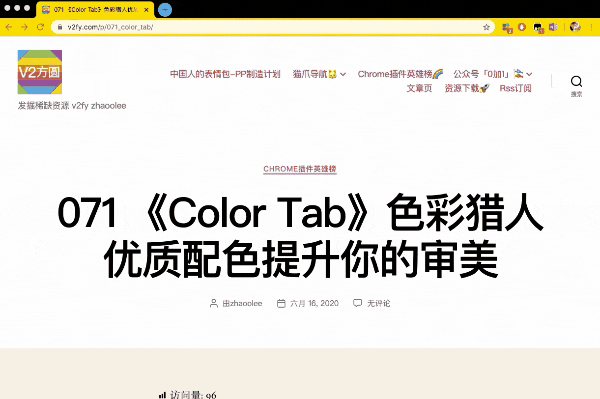Click the post date 六月 16, 2020
The height and width of the screenshot is (399, 600).
pyautogui.click(x=314, y=303)
